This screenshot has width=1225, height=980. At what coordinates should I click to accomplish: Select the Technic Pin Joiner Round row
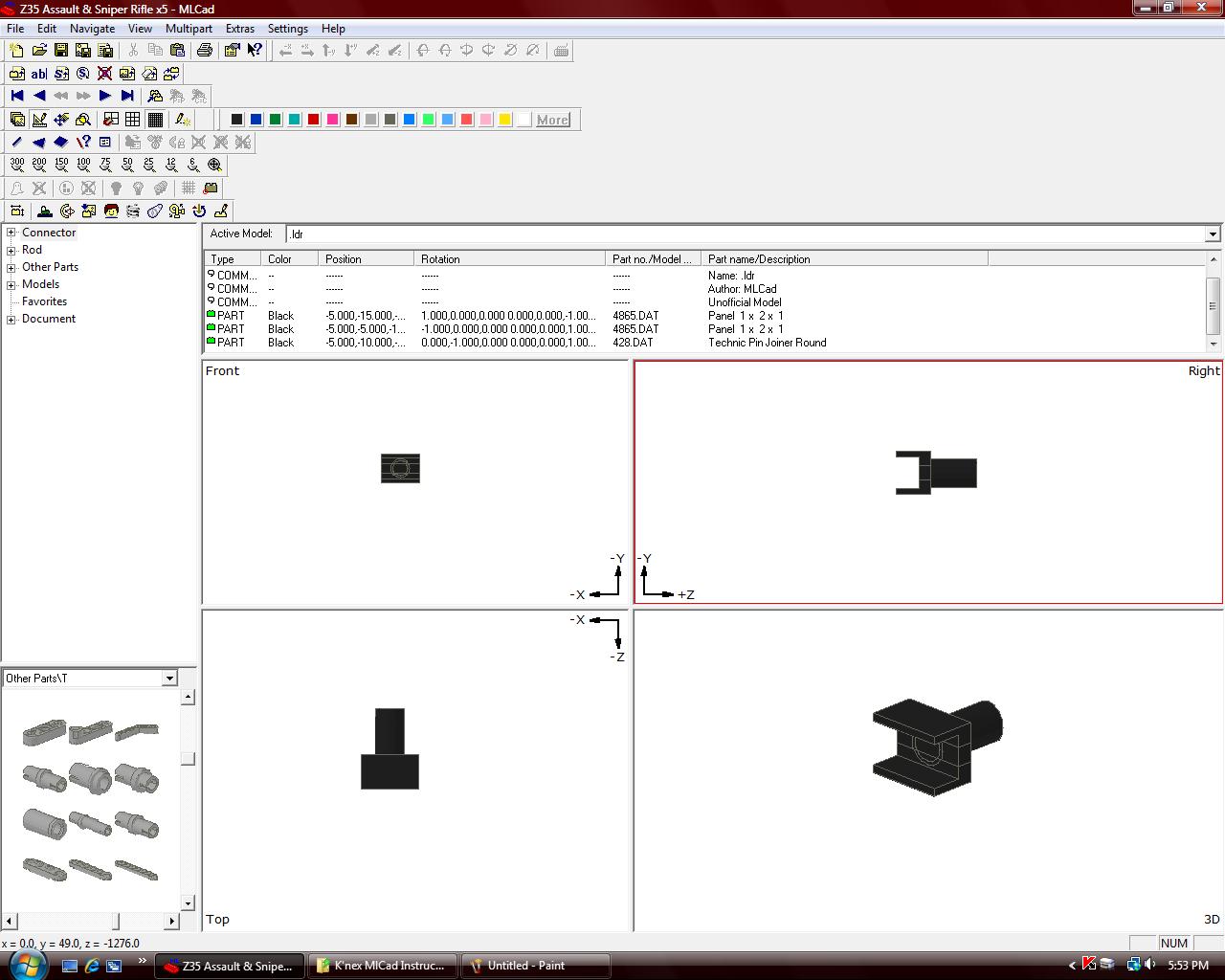click(x=706, y=343)
